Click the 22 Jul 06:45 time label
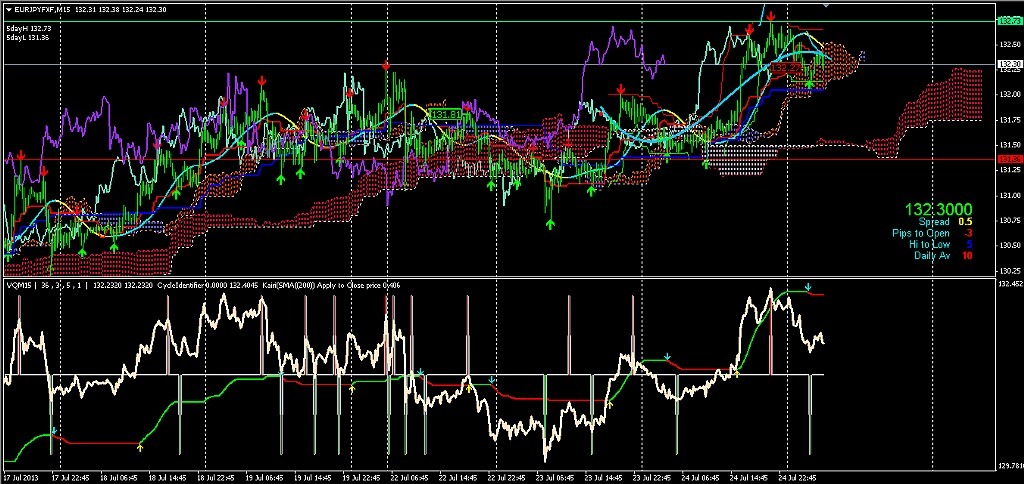 point(409,478)
